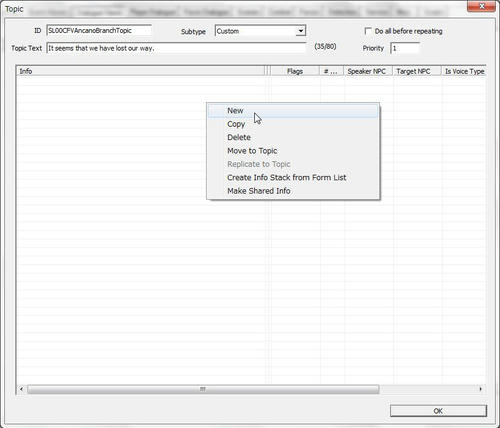
Task: Focus the topic ID input field
Action: click(x=99, y=31)
